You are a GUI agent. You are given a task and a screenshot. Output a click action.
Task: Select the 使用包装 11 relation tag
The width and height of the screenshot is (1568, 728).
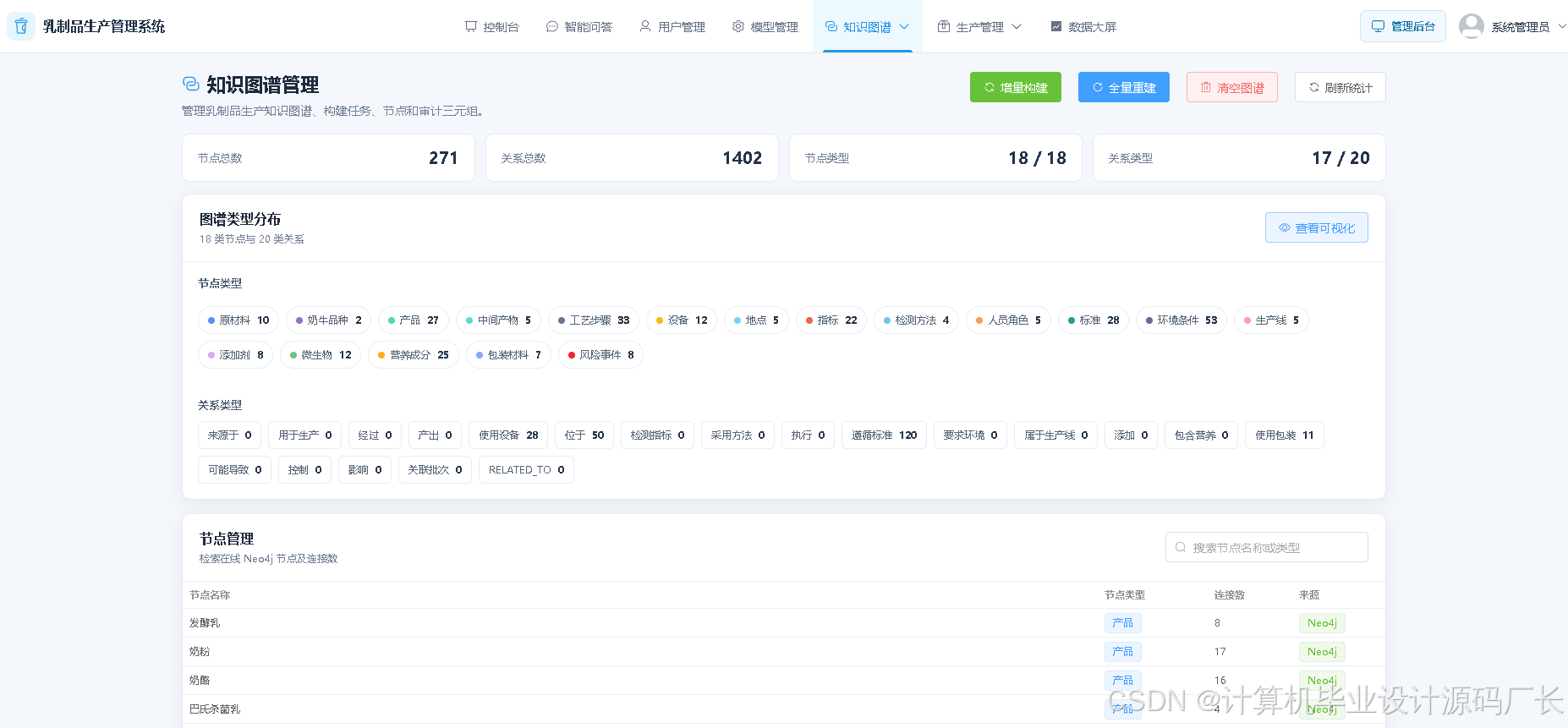point(1285,435)
